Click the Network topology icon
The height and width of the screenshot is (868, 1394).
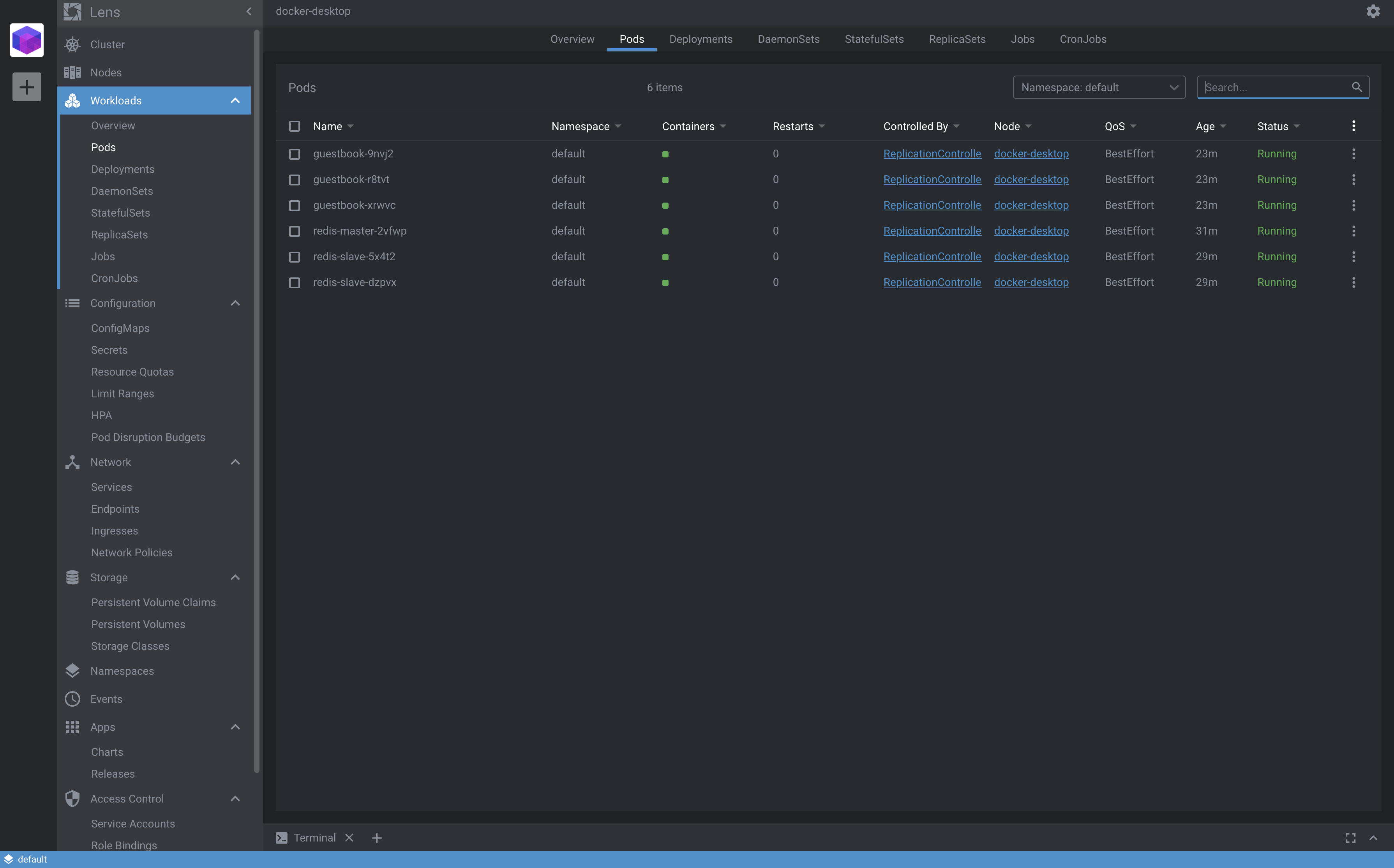point(72,462)
